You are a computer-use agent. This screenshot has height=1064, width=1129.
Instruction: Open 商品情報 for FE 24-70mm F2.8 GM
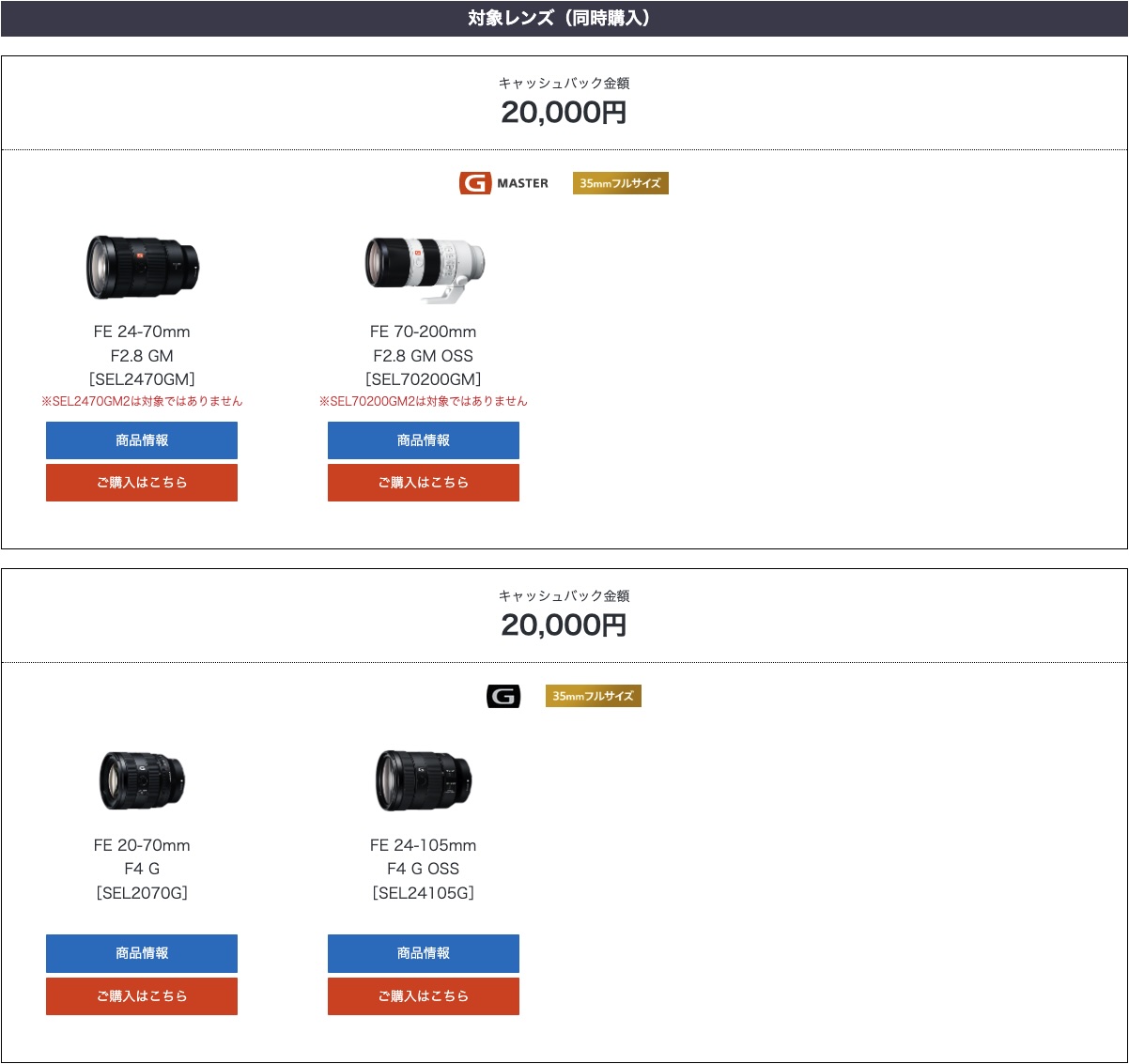click(x=142, y=440)
